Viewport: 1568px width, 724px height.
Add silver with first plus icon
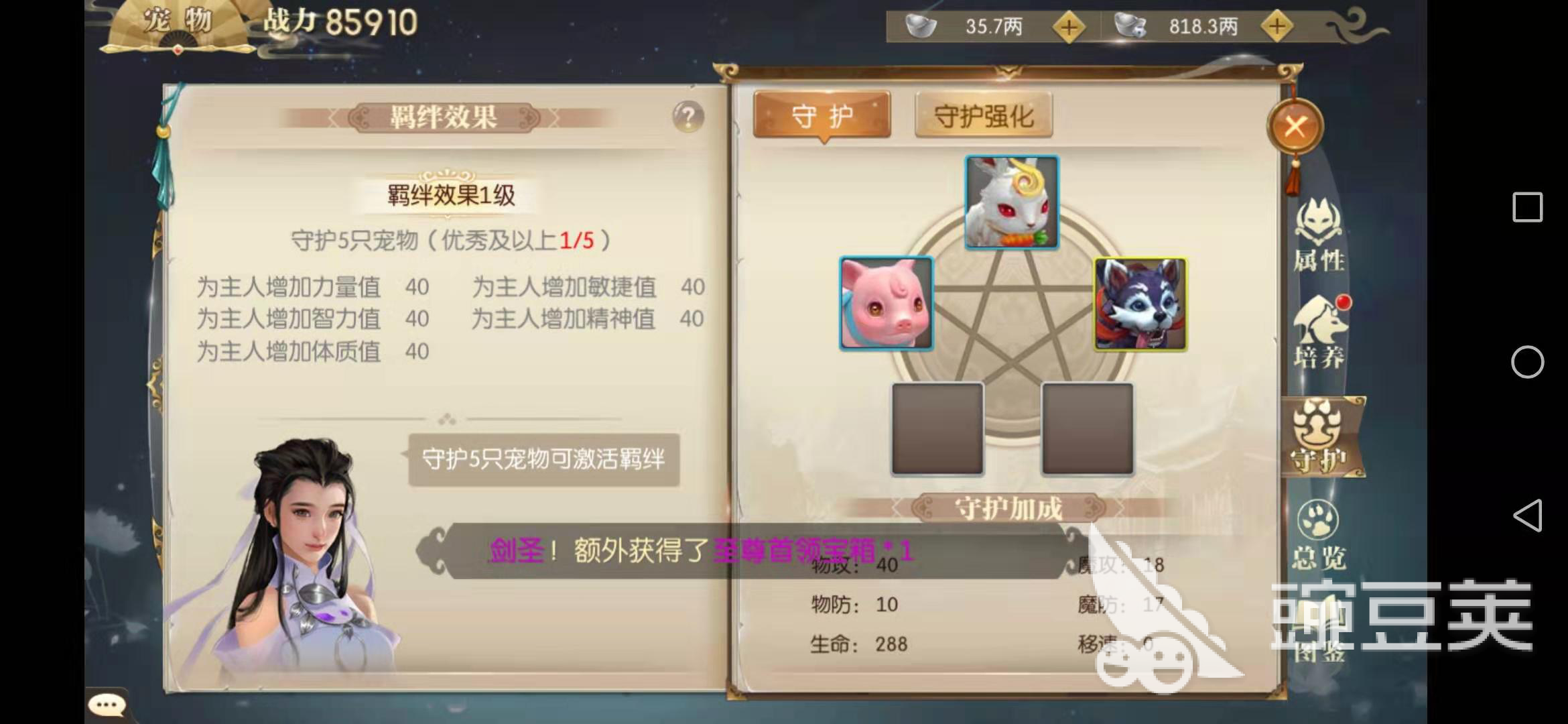coord(1069,27)
